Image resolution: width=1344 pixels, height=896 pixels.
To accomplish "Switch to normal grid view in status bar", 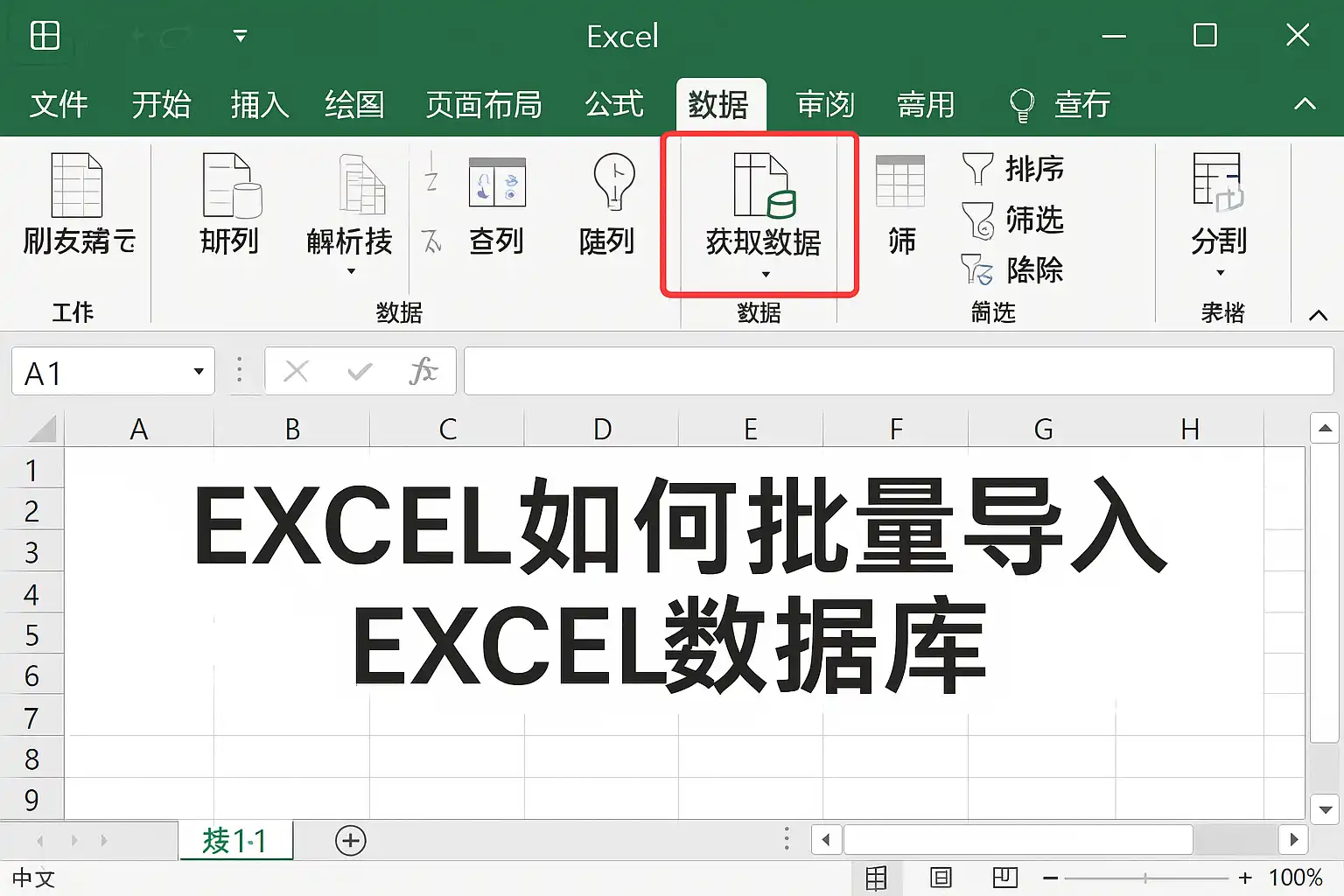I will click(x=876, y=878).
